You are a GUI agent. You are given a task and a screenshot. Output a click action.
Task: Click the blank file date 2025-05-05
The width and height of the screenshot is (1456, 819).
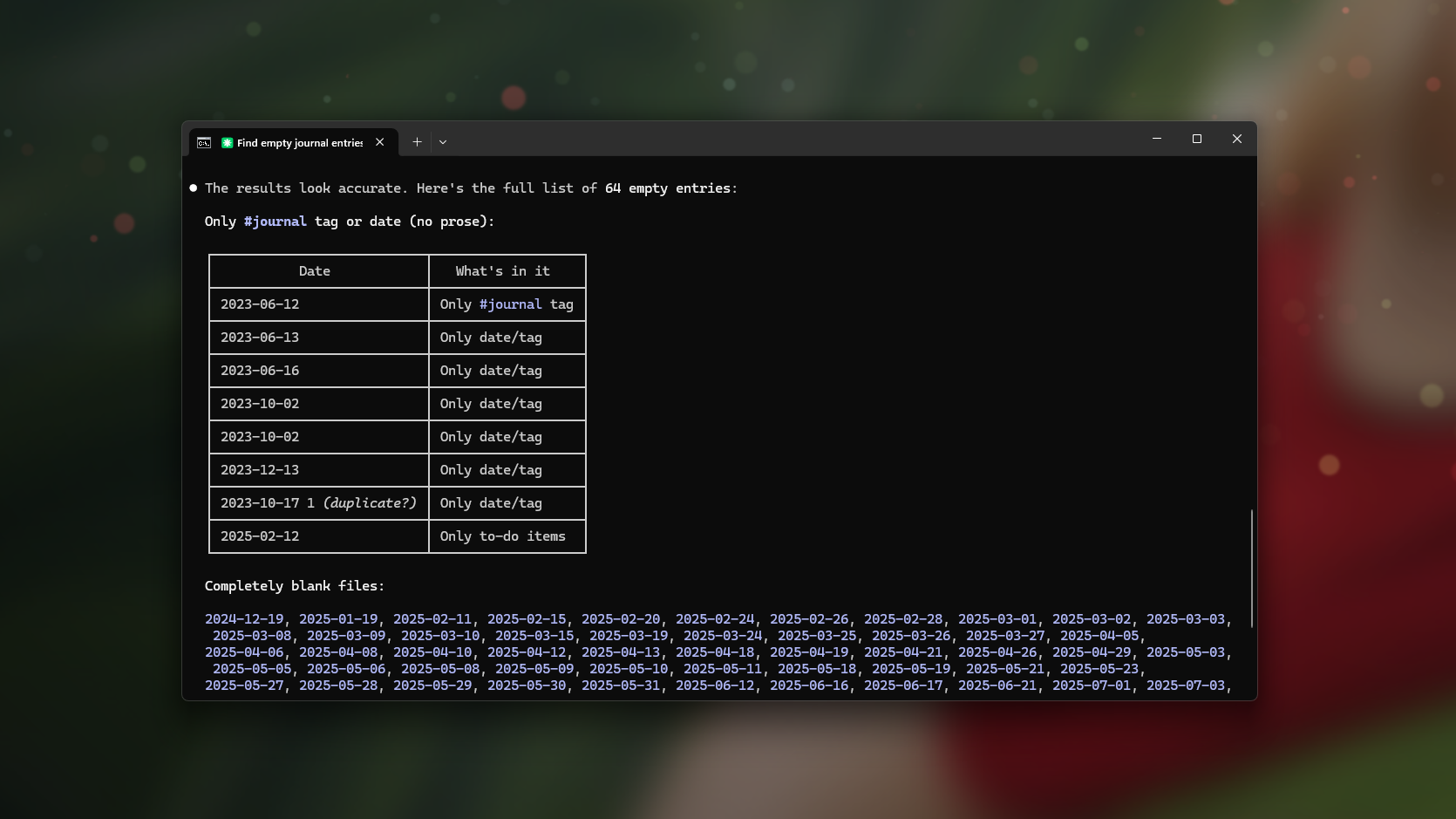[x=252, y=669]
